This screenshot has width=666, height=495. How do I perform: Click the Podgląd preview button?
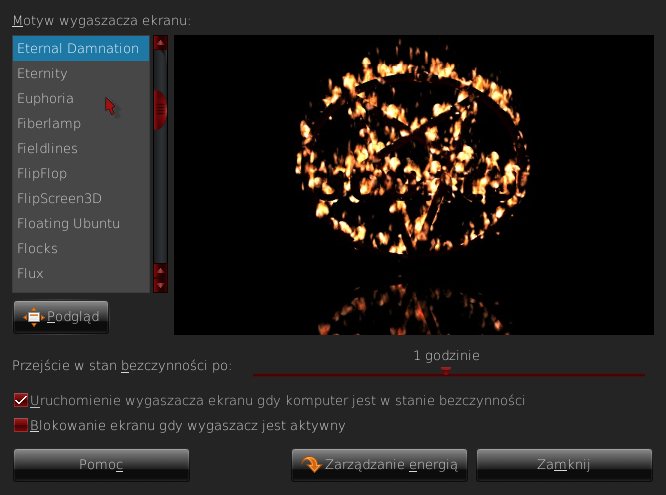pos(61,317)
